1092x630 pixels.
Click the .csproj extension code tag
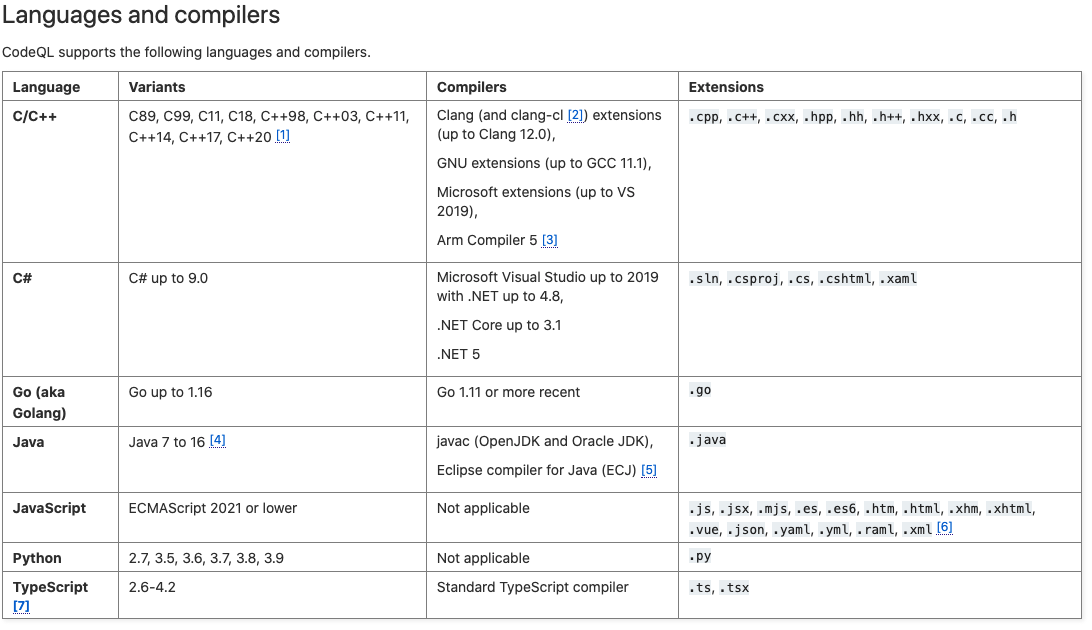click(x=753, y=278)
